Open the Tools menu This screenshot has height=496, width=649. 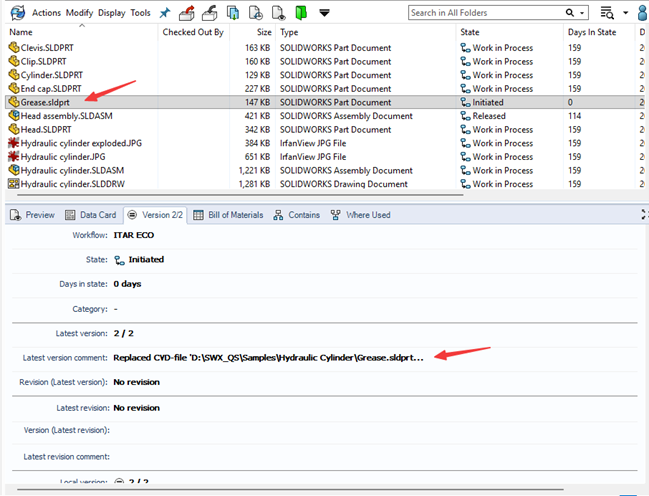coord(140,13)
